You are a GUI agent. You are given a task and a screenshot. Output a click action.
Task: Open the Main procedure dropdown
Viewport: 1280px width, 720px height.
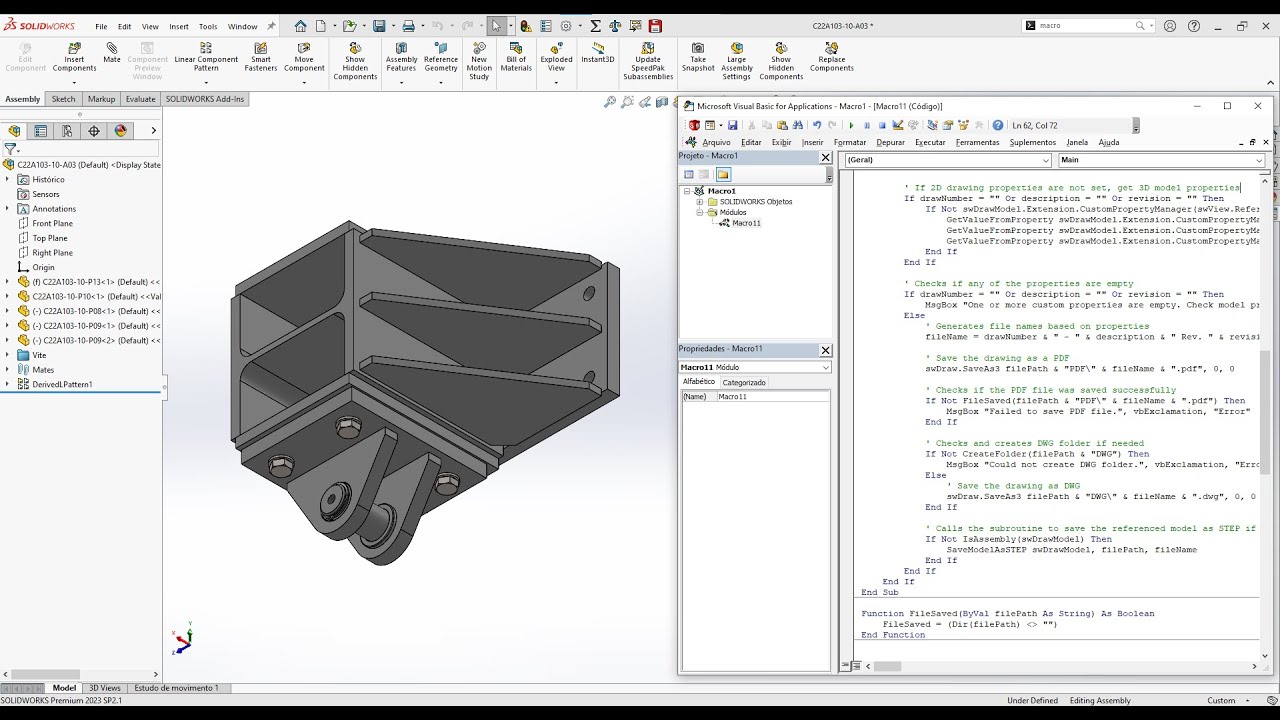click(1260, 160)
